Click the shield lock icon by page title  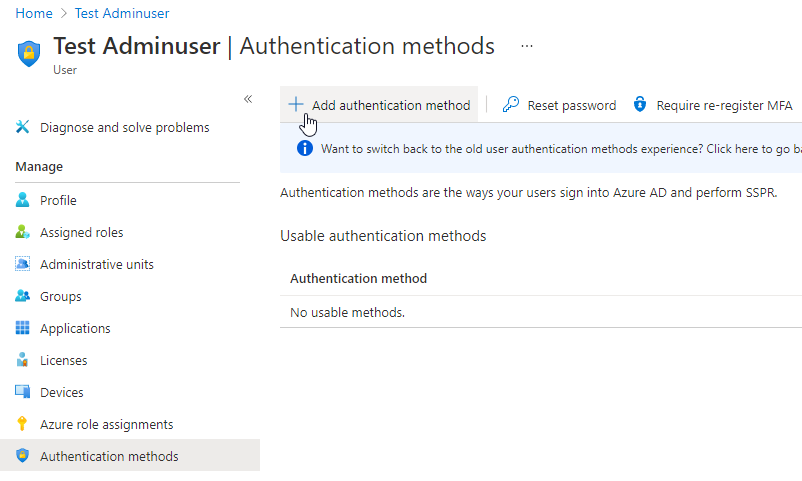click(29, 53)
